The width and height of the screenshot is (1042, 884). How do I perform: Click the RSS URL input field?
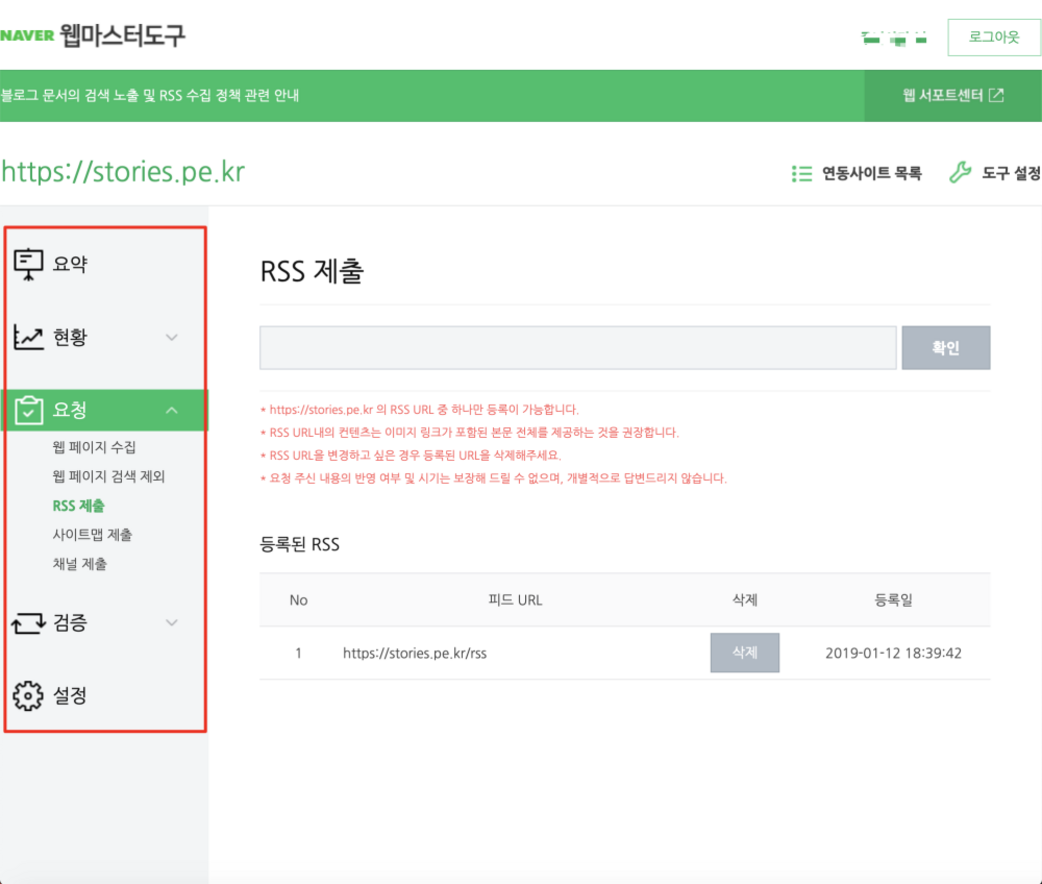pos(577,348)
